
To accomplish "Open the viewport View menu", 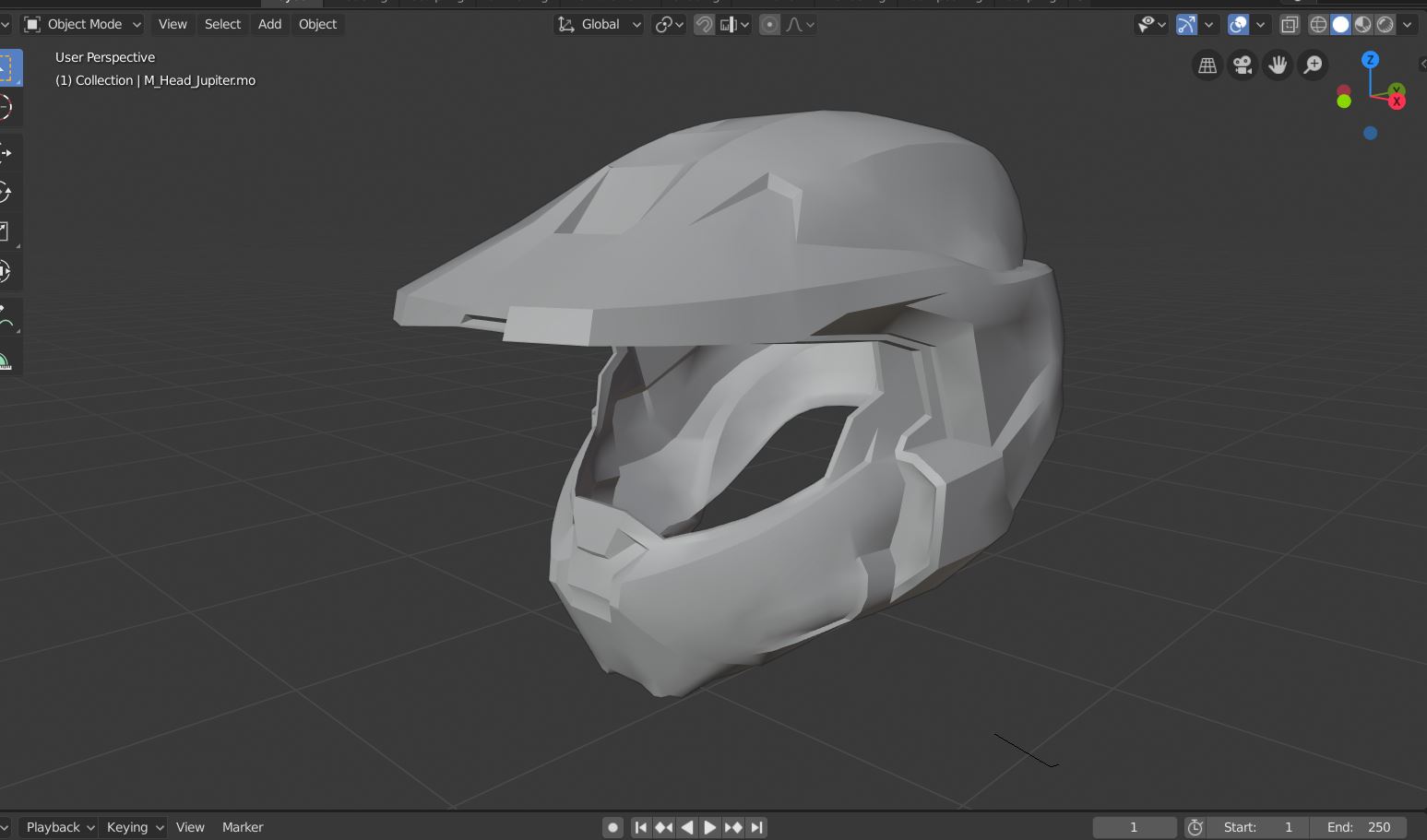I will [172, 25].
